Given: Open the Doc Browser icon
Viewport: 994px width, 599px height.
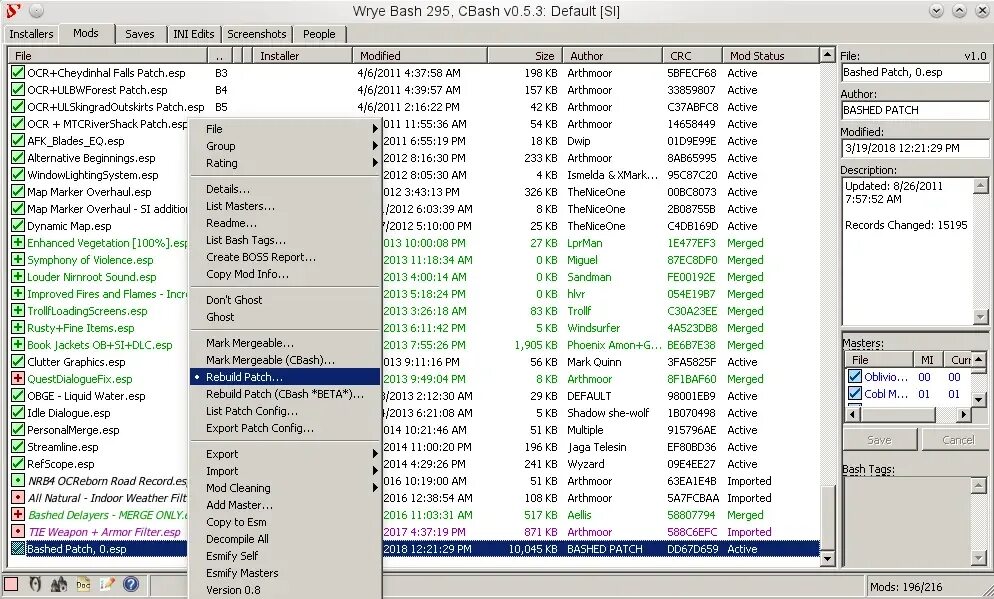Looking at the screenshot, I should click(83, 584).
